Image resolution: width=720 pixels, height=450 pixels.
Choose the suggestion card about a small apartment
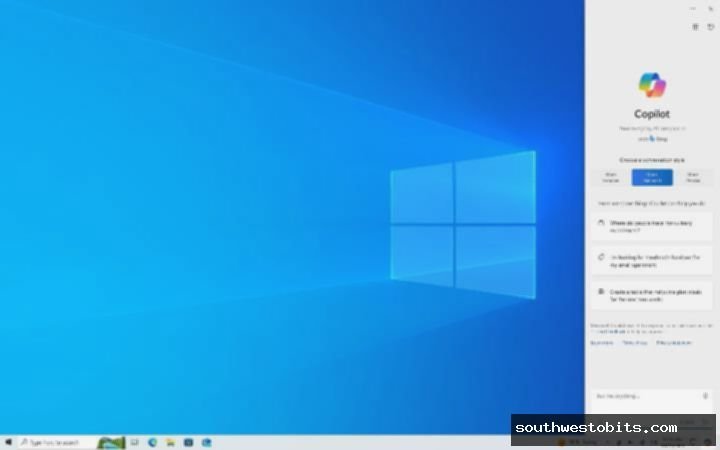tap(652, 261)
